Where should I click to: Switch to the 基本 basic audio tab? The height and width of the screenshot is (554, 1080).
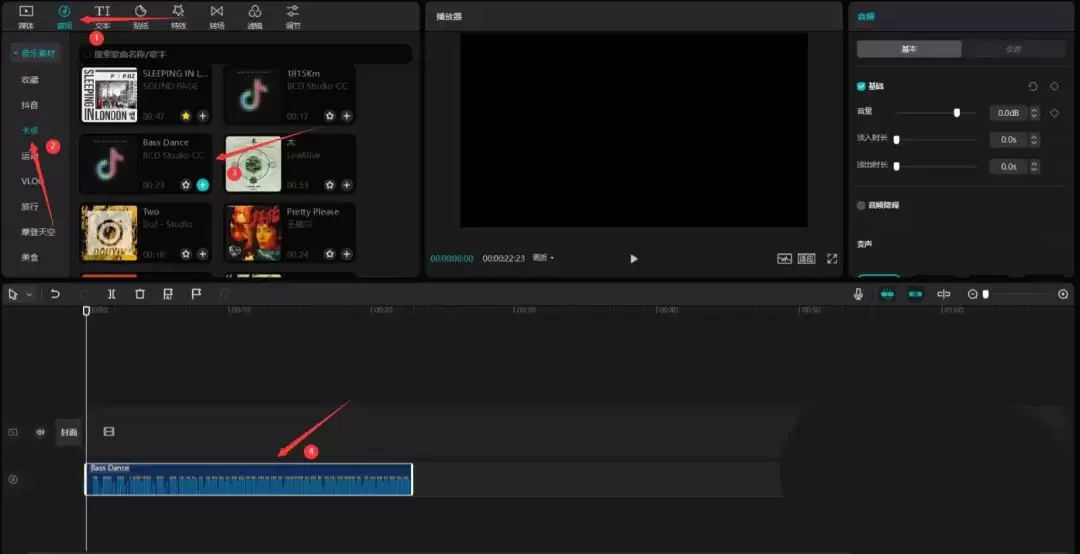click(909, 49)
